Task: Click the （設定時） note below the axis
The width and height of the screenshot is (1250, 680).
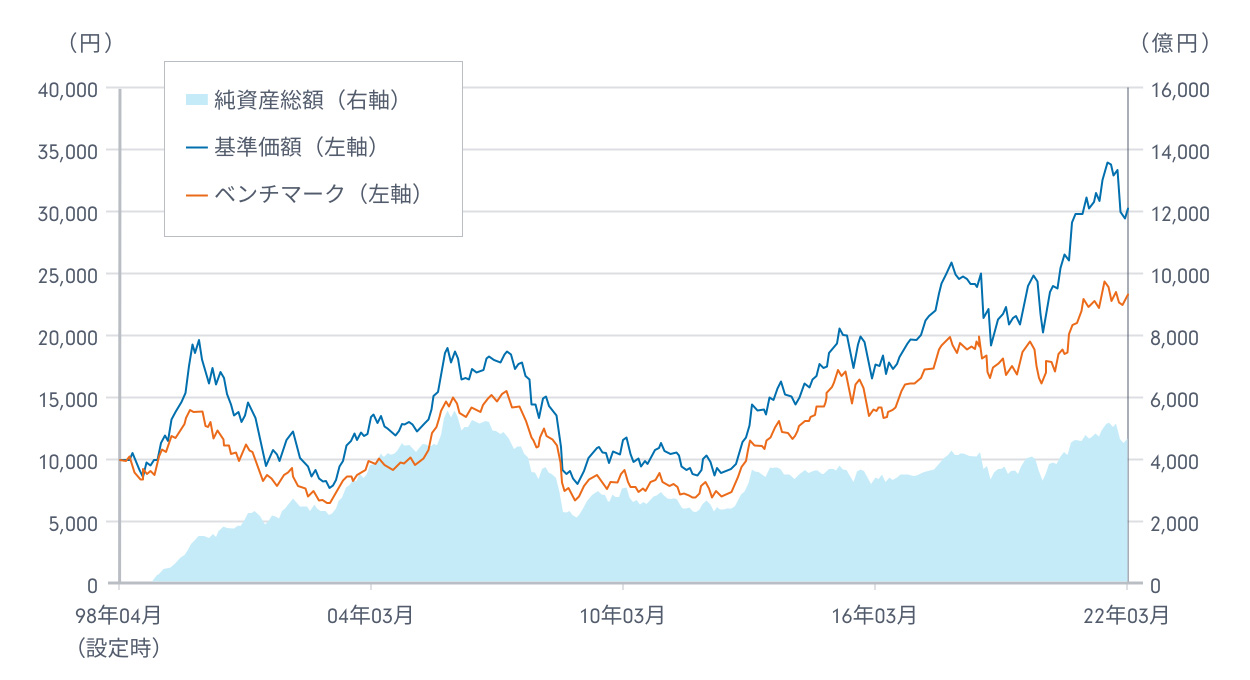Action: (119, 648)
